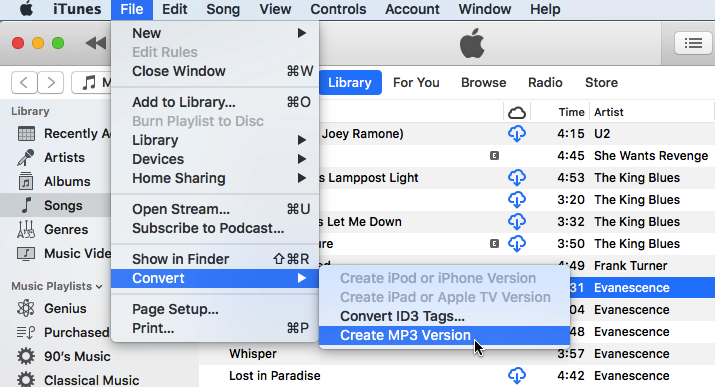Click explicit badge on the 3:50 row
The height and width of the screenshot is (387, 715).
494,244
